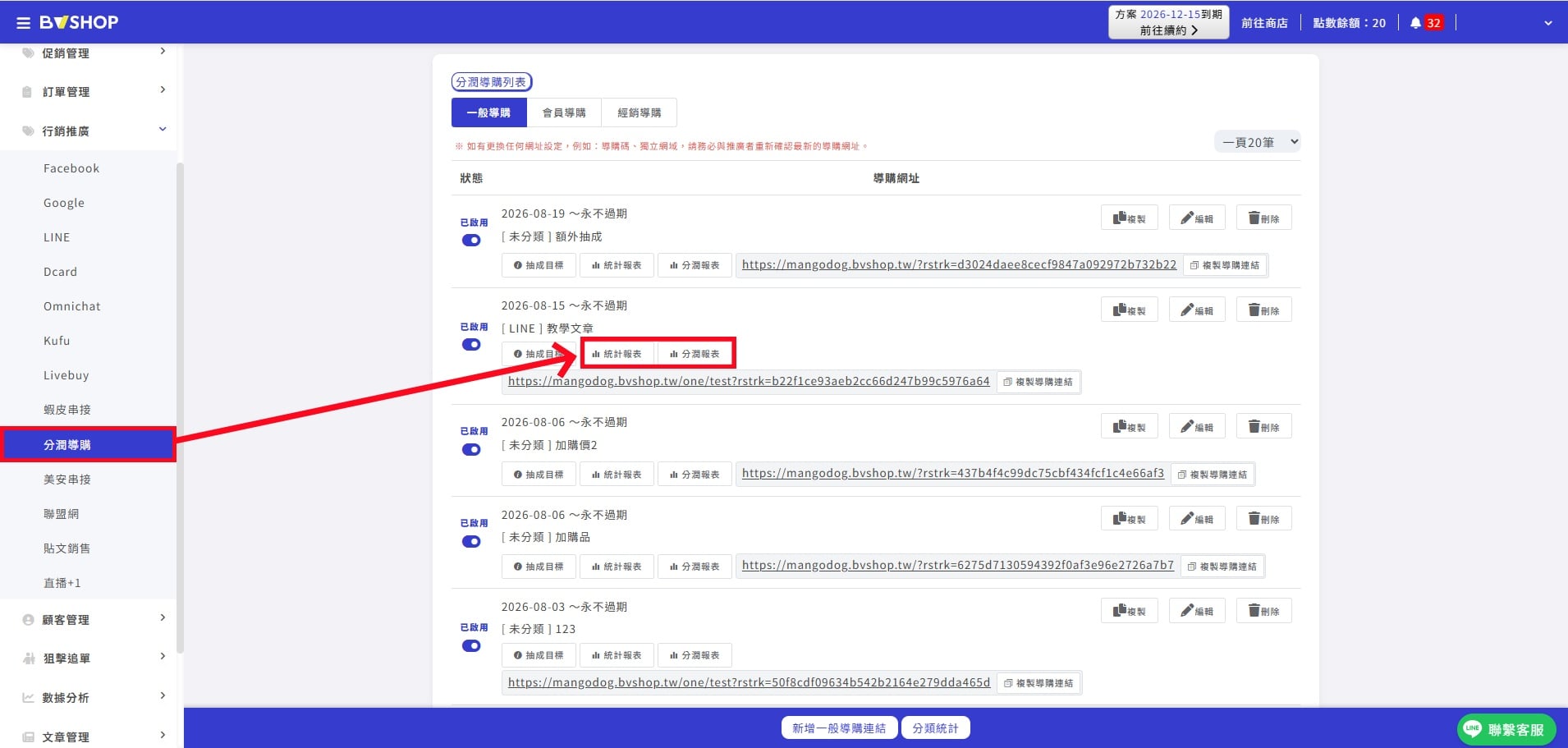The height and width of the screenshot is (748, 1568).
Task: Open the hamburger menu next to BVSHOP
Action: point(23,23)
